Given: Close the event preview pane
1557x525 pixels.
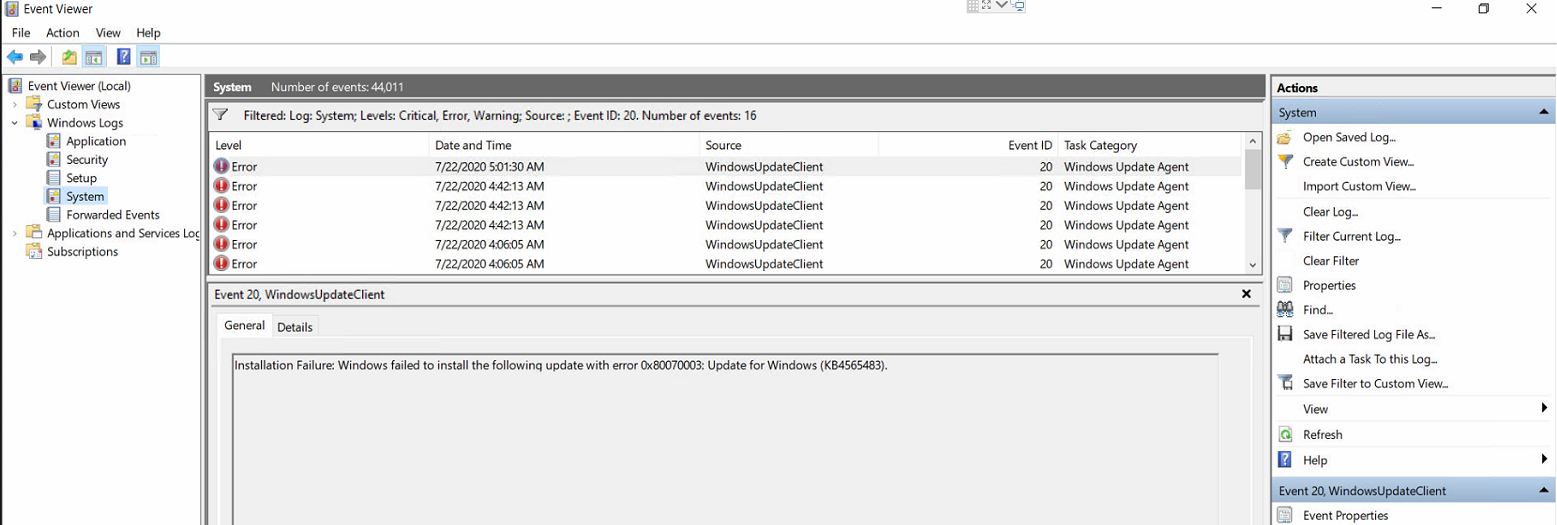Looking at the screenshot, I should 1246,295.
